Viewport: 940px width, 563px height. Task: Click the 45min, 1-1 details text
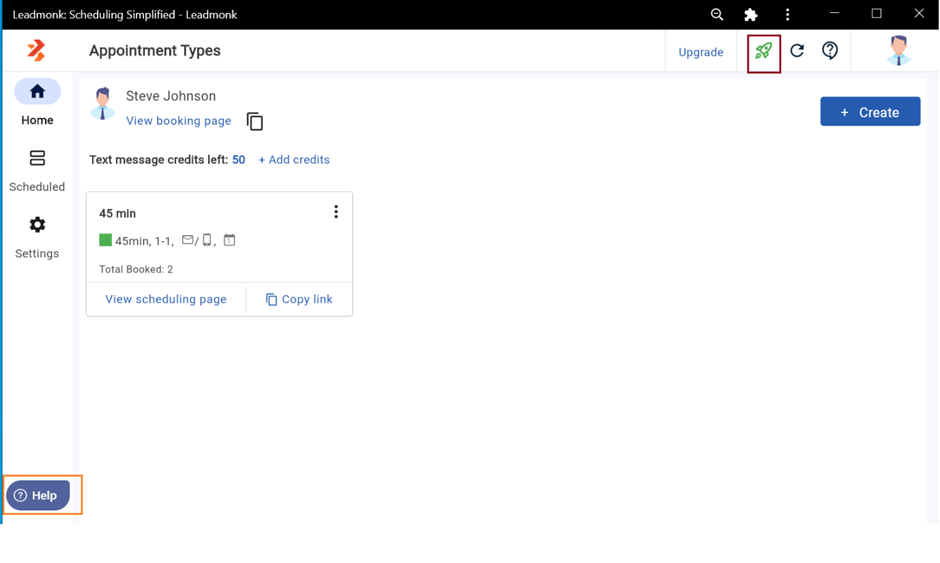144,241
